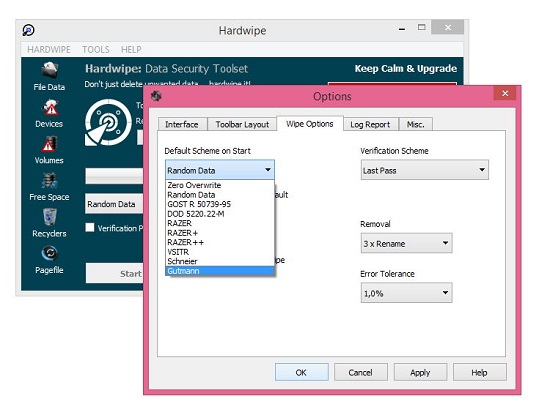
Task: Select the VSITR scheme
Action: coord(220,252)
